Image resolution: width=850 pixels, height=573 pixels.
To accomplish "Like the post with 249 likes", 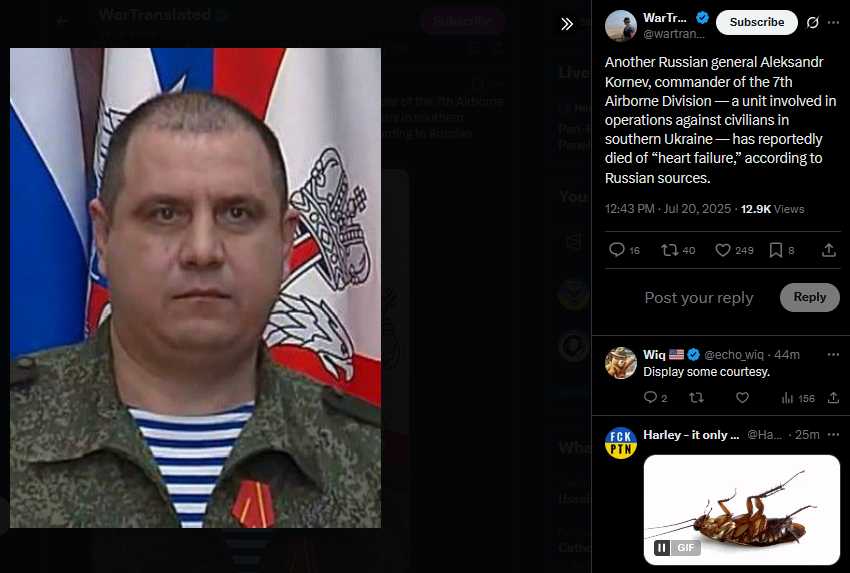I will click(x=734, y=250).
